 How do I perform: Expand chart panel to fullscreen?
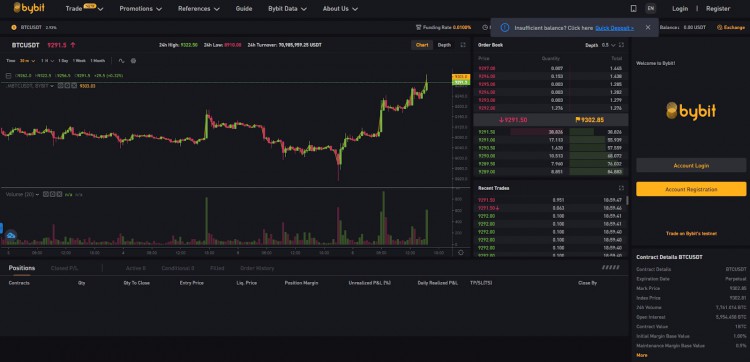(x=463, y=45)
